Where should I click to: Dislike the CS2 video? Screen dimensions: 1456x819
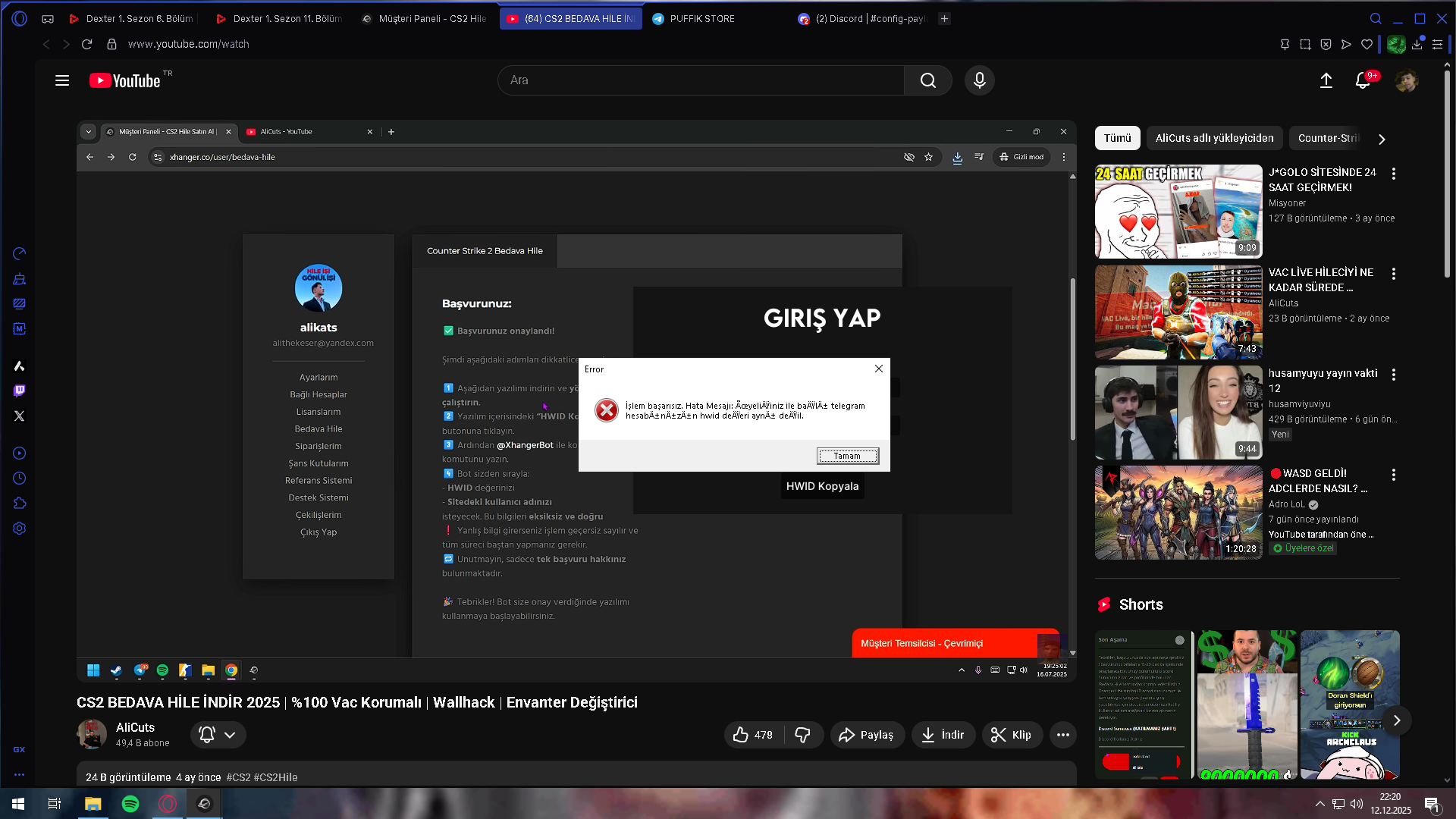pyautogui.click(x=803, y=735)
